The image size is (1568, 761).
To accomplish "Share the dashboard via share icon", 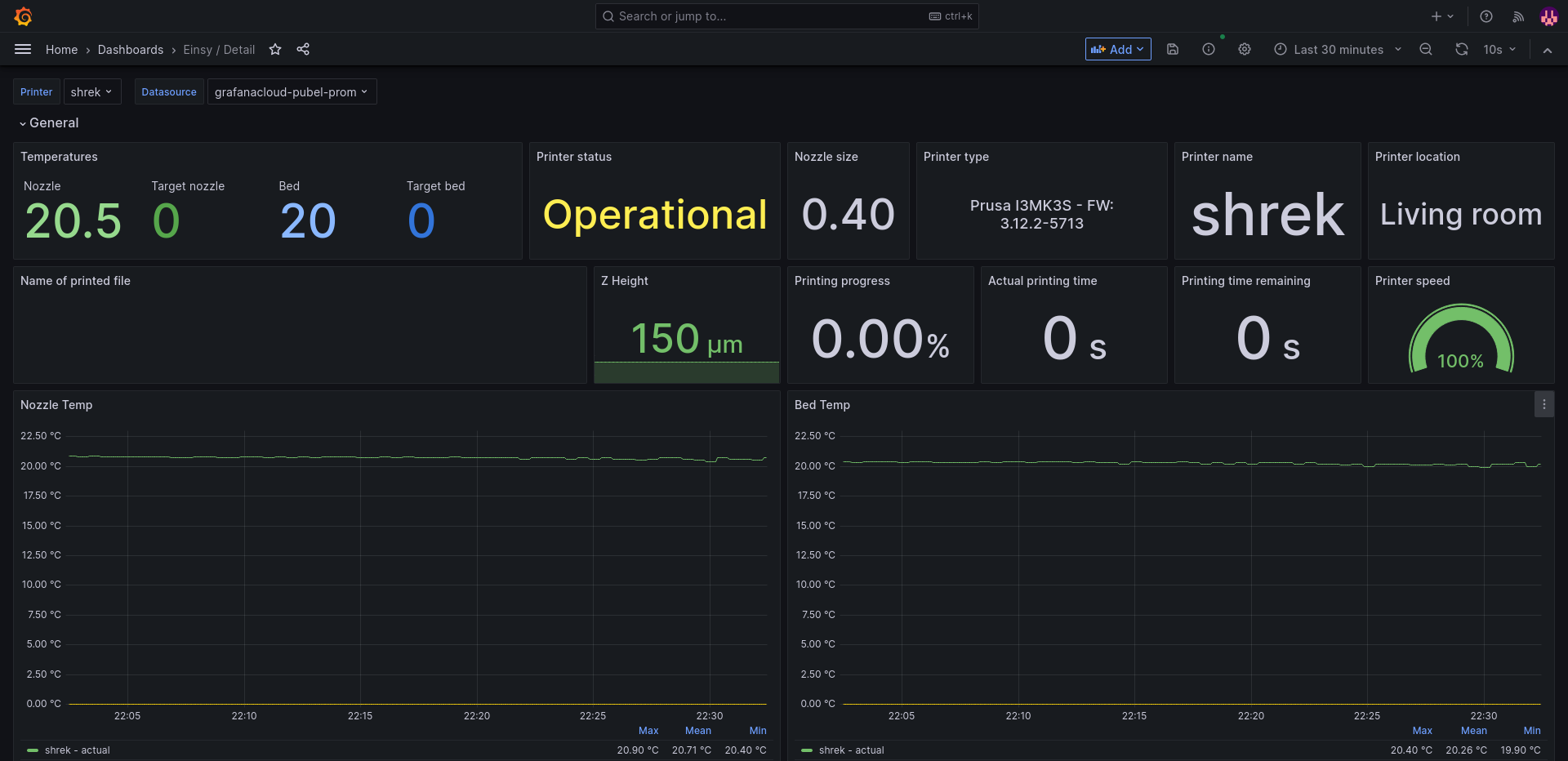I will [303, 50].
